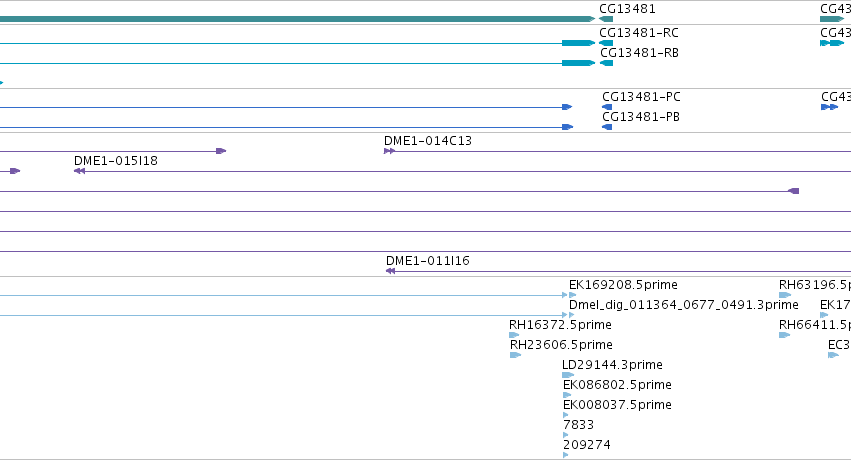This screenshot has width=851, height=460.
Task: Click the DME1-015I18 clone label
Action: click(116, 161)
